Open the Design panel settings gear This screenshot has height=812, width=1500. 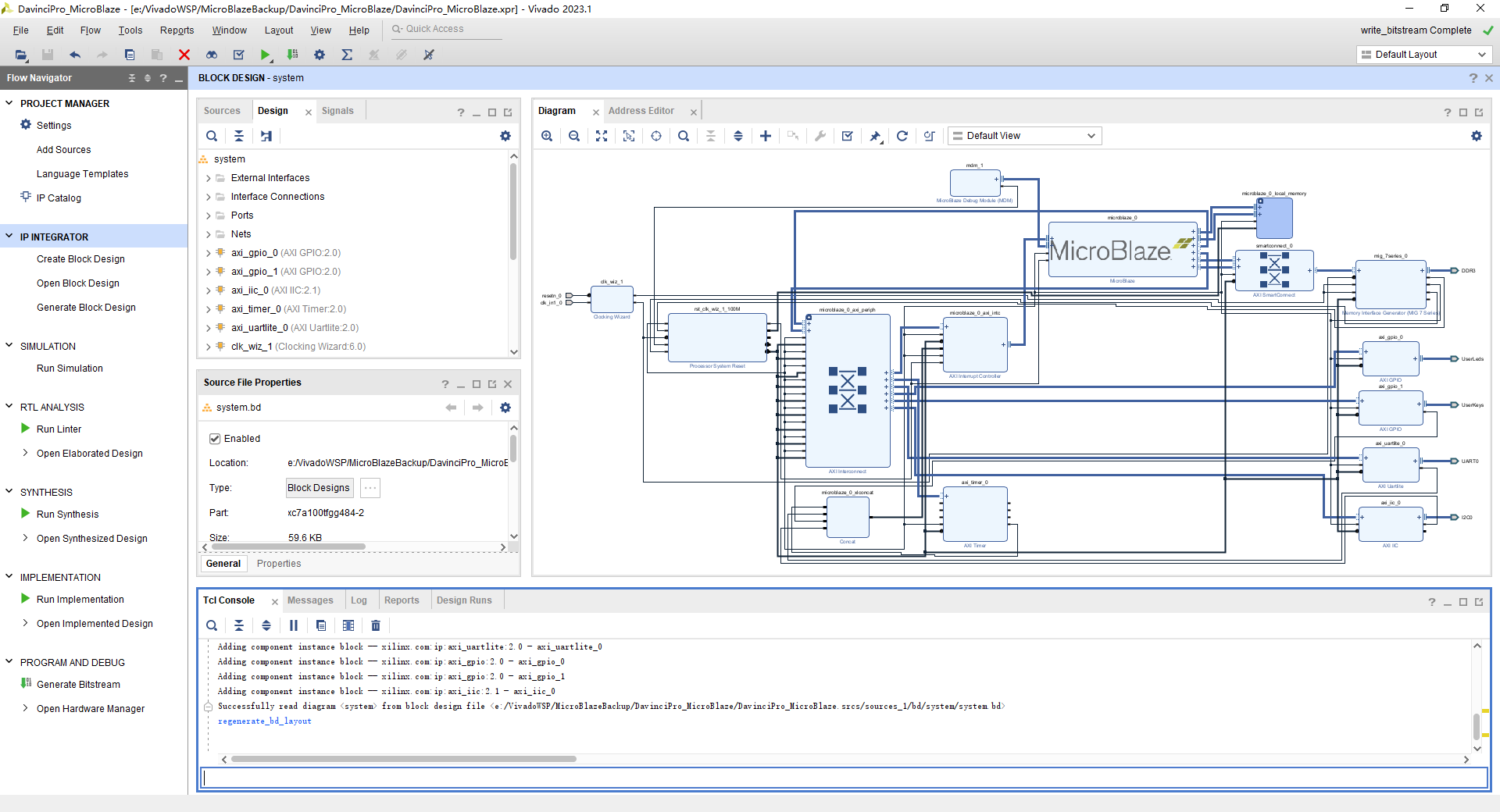pos(505,136)
